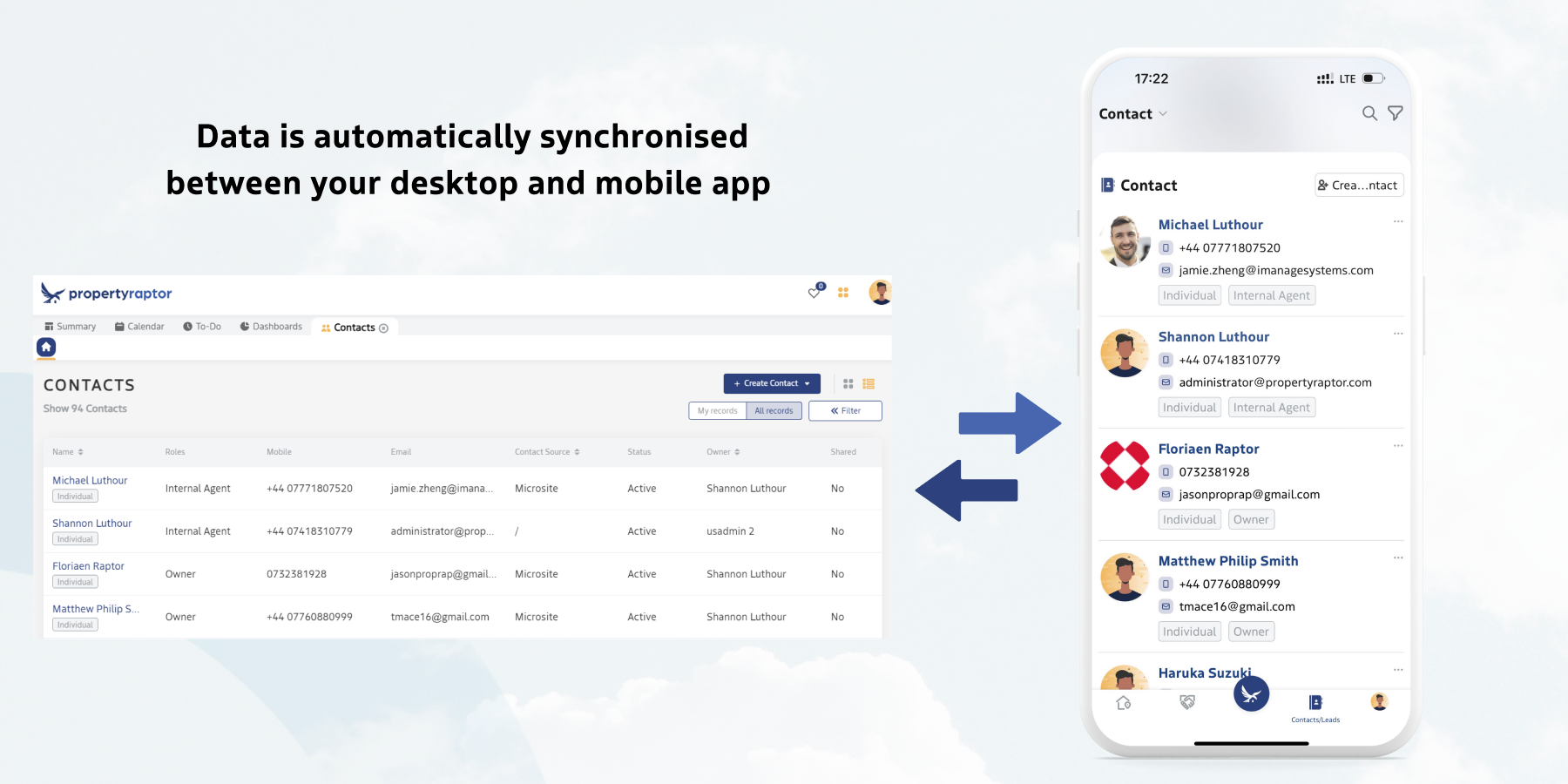Switch to grid card view icon
This screenshot has width=1568, height=784.
click(x=848, y=383)
